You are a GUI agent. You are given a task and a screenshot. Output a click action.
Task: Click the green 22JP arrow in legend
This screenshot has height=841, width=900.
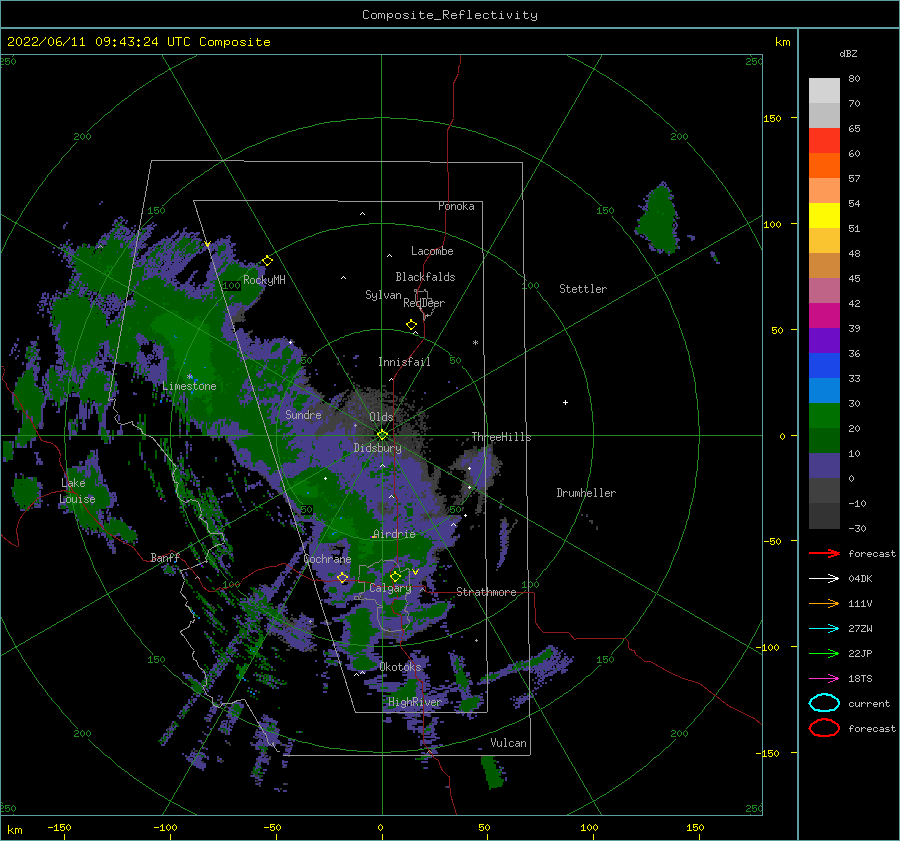[x=824, y=653]
